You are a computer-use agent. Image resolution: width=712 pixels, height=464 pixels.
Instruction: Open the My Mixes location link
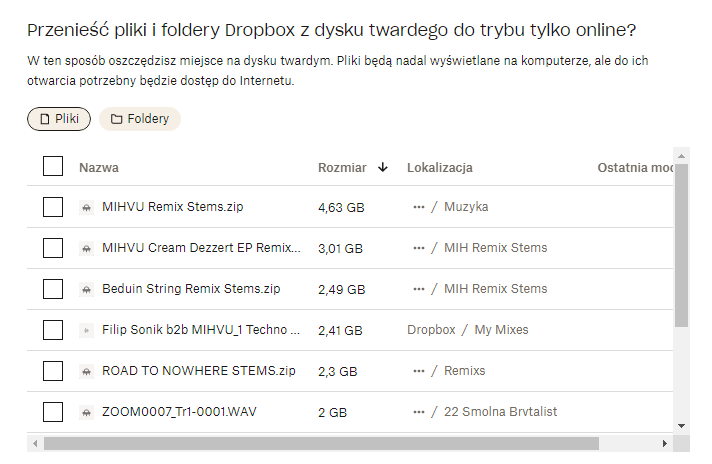tap(501, 330)
